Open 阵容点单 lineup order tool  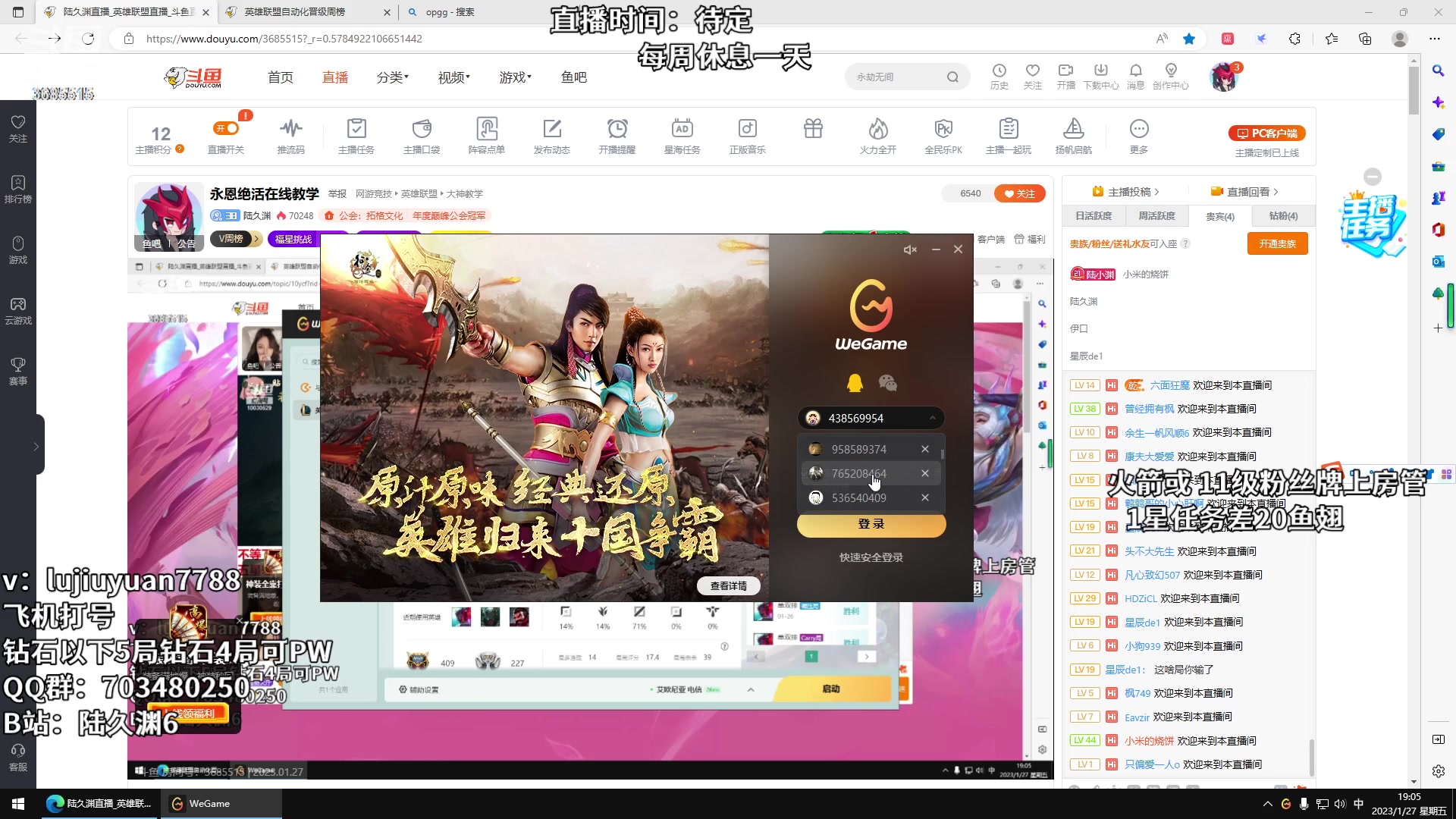(487, 136)
